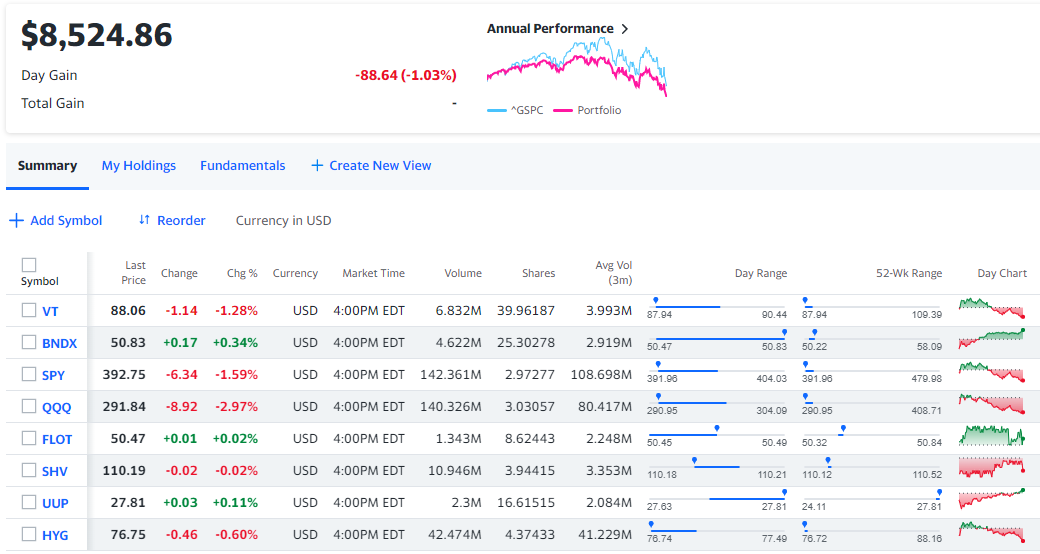
Task: Click the VT day range slider bar
Action: (717, 307)
